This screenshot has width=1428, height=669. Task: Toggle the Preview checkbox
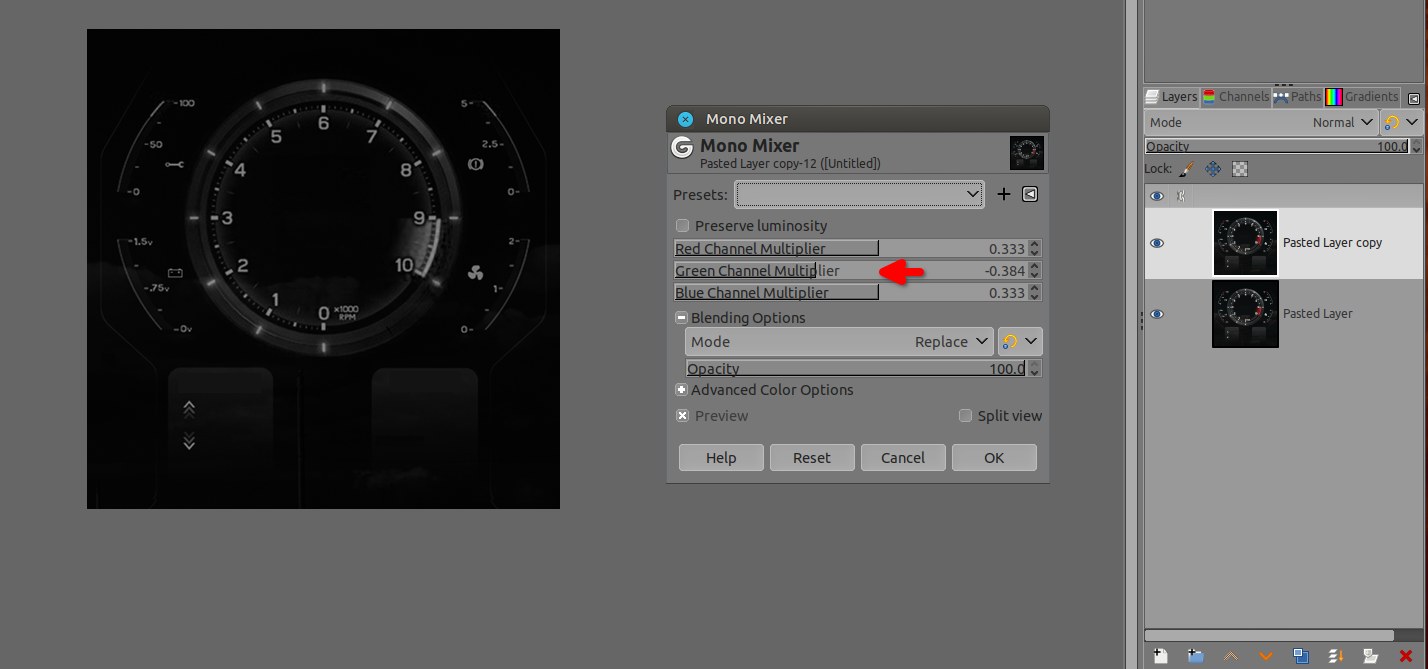point(683,416)
